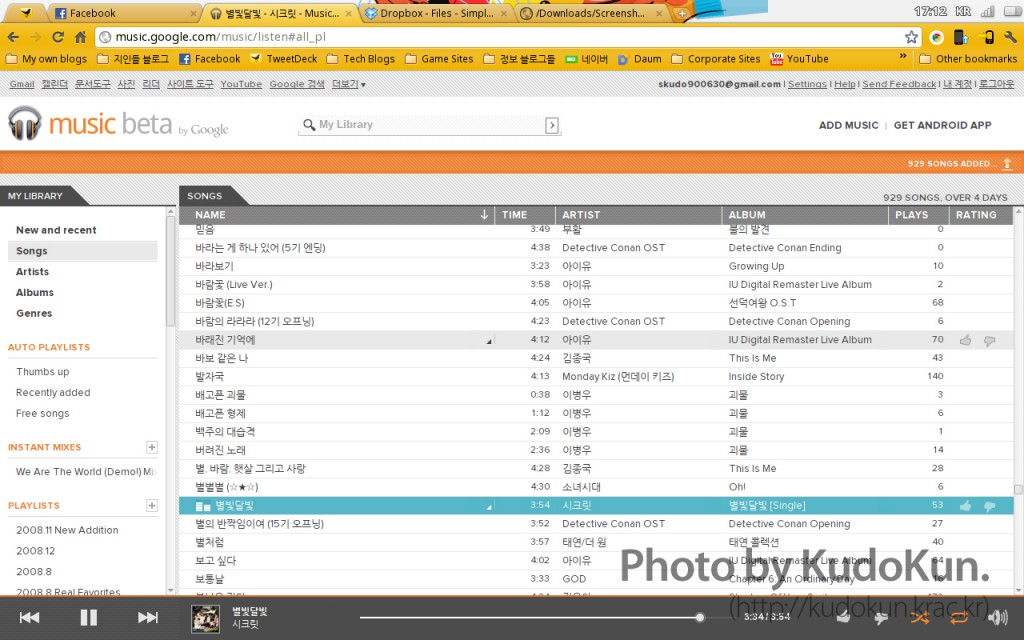This screenshot has width=1024, height=640.
Task: Bookmark this page with the star
Action: 912,37
